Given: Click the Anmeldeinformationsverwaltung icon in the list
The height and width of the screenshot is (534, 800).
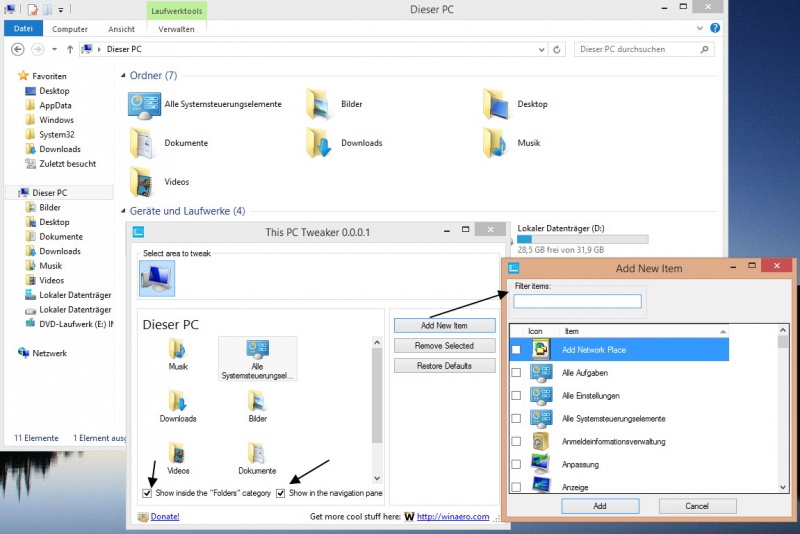Looking at the screenshot, I should pyautogui.click(x=541, y=441).
